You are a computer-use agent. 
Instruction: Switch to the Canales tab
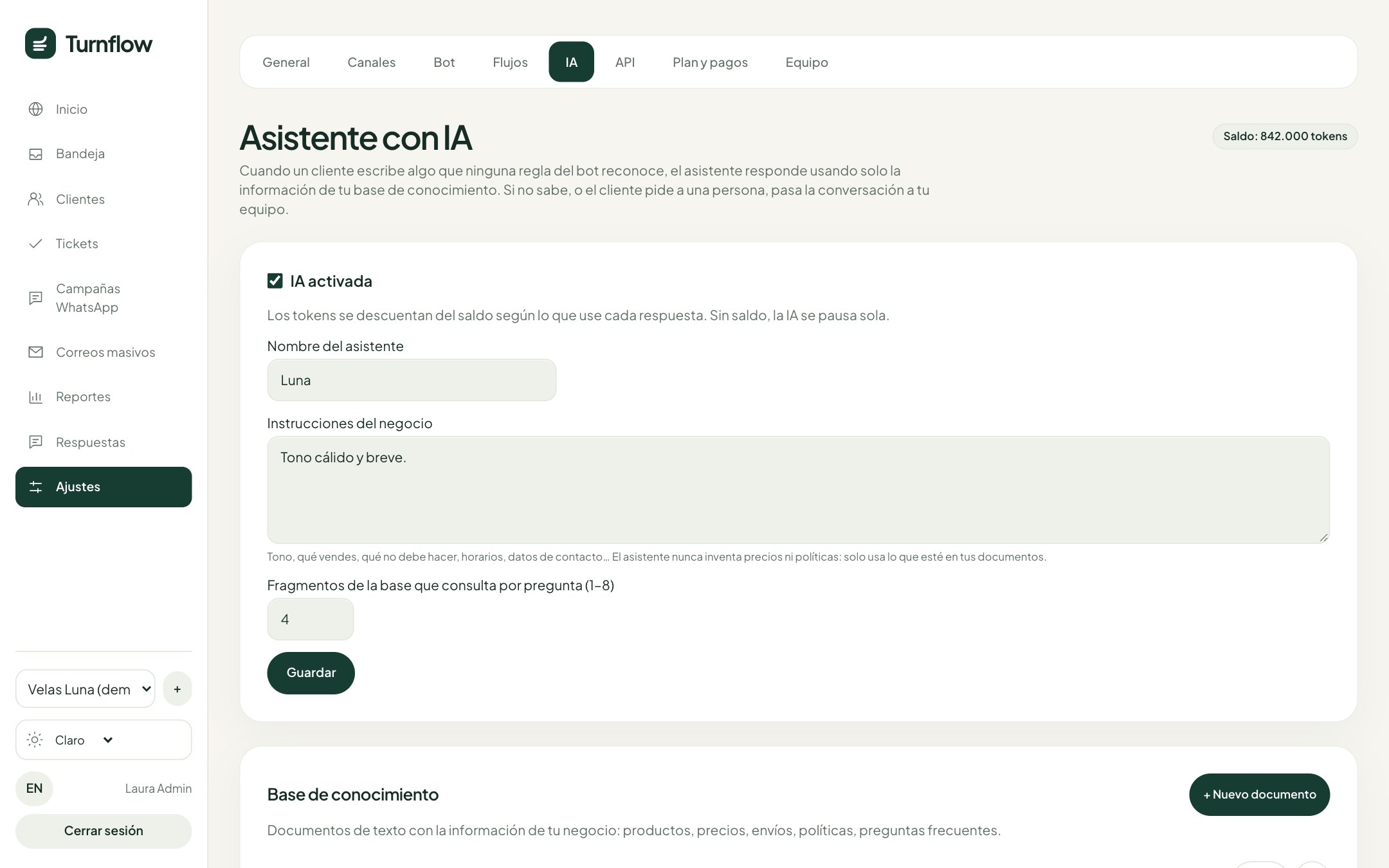click(x=372, y=62)
